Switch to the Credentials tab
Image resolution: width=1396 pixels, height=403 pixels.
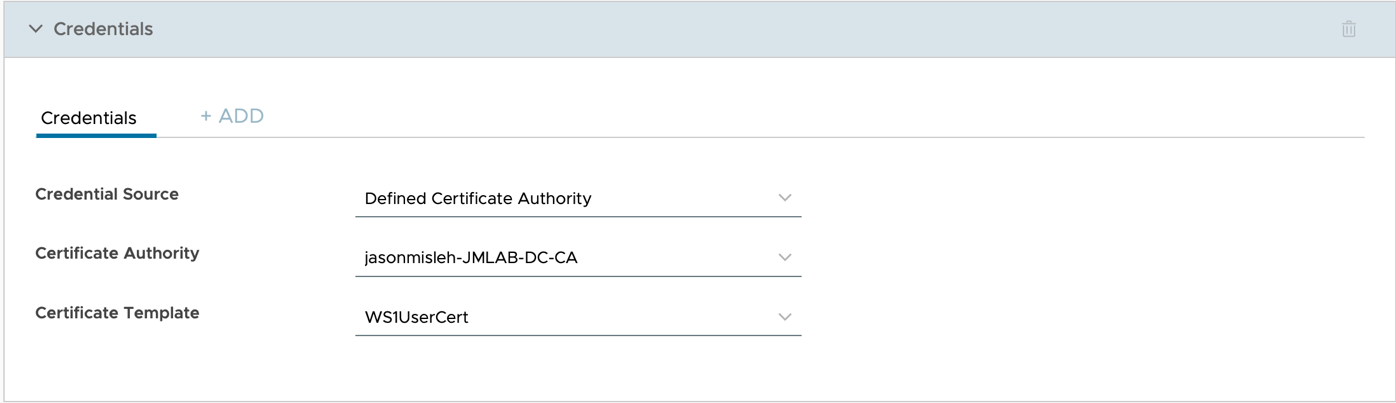[88, 118]
